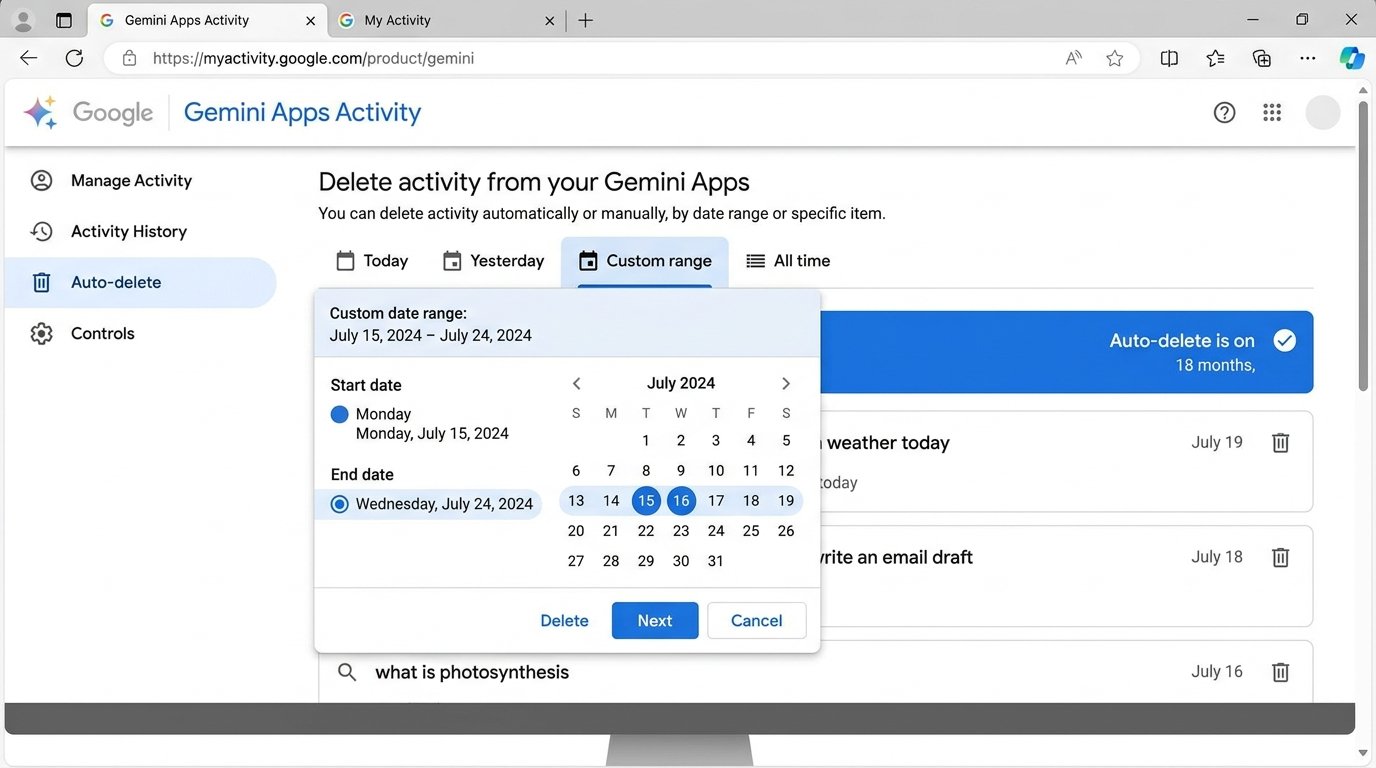Pick July 24 in the calendar
The height and width of the screenshot is (768, 1376).
click(x=716, y=531)
